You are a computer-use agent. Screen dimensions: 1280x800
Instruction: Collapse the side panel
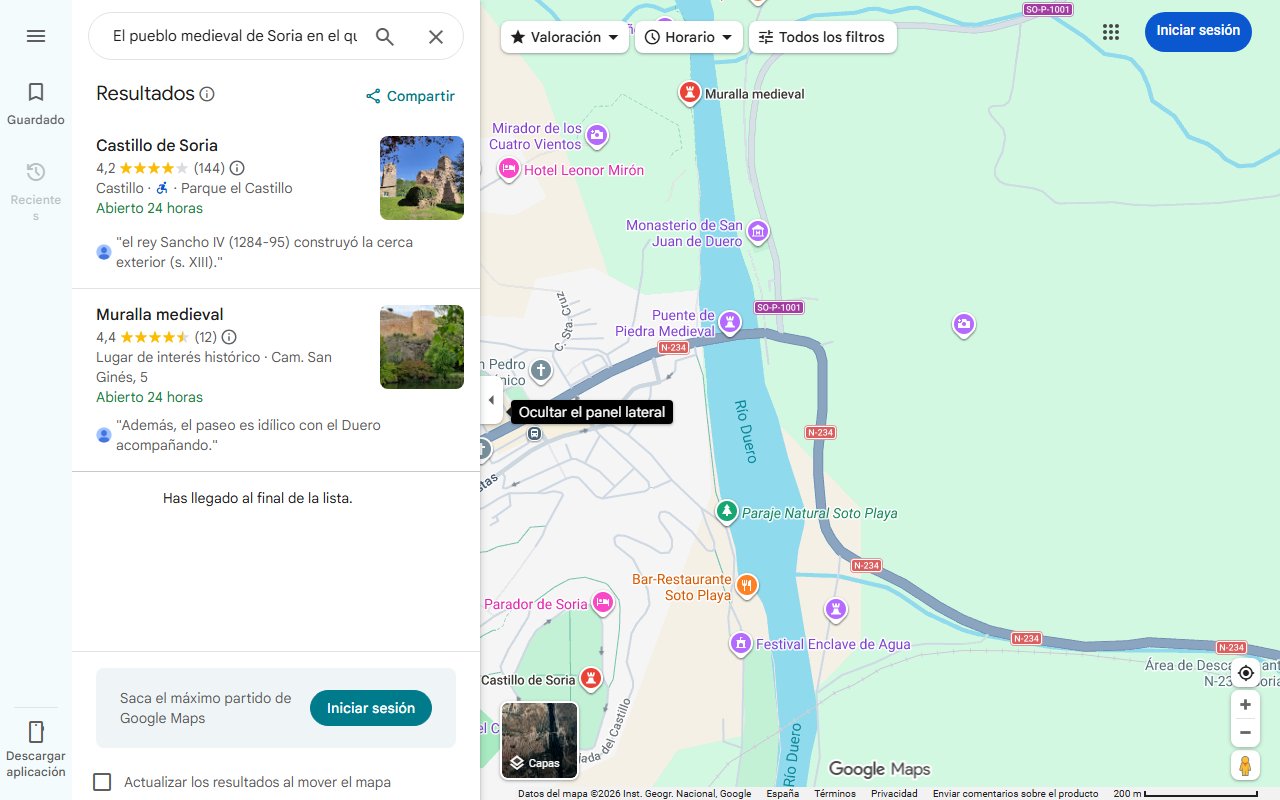tap(491, 401)
